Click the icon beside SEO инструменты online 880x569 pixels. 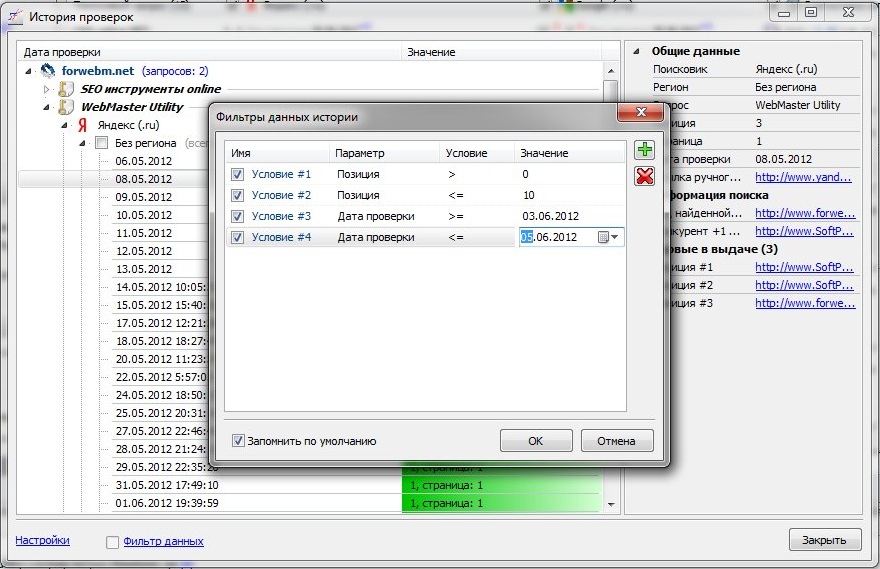(66, 89)
